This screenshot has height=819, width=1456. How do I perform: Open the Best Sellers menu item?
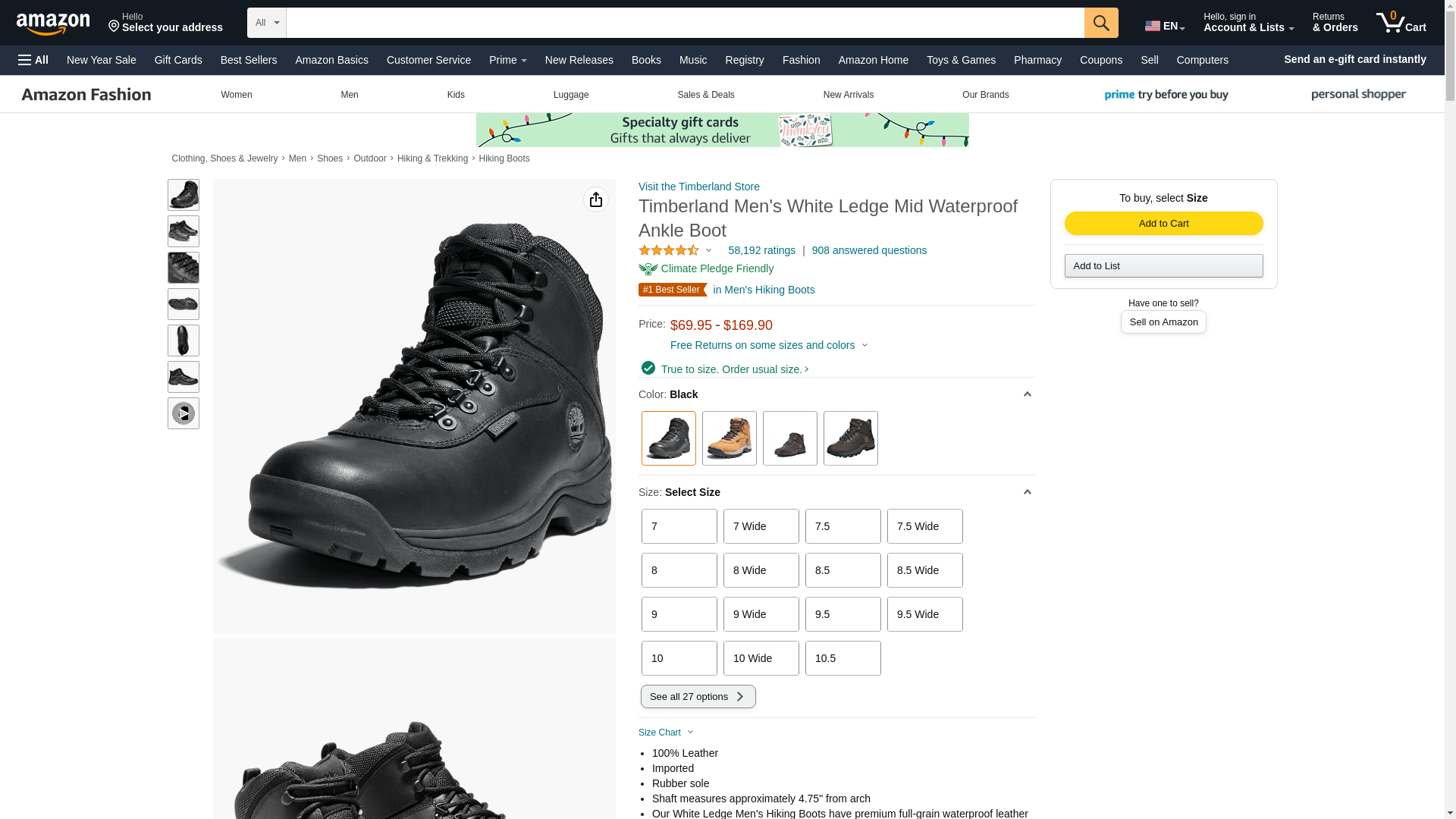[x=248, y=60]
